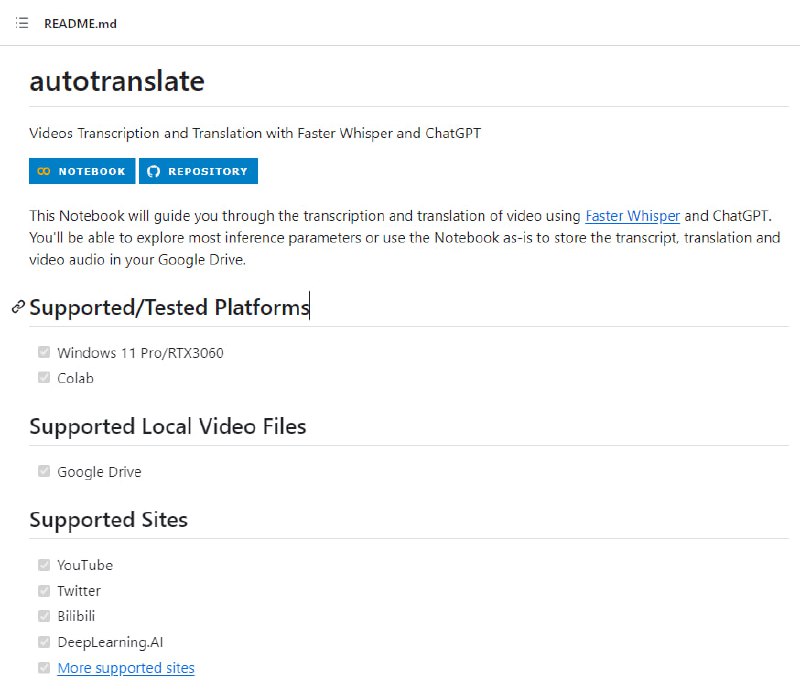
Task: Check the More supported sites checkbox
Action: (43, 668)
